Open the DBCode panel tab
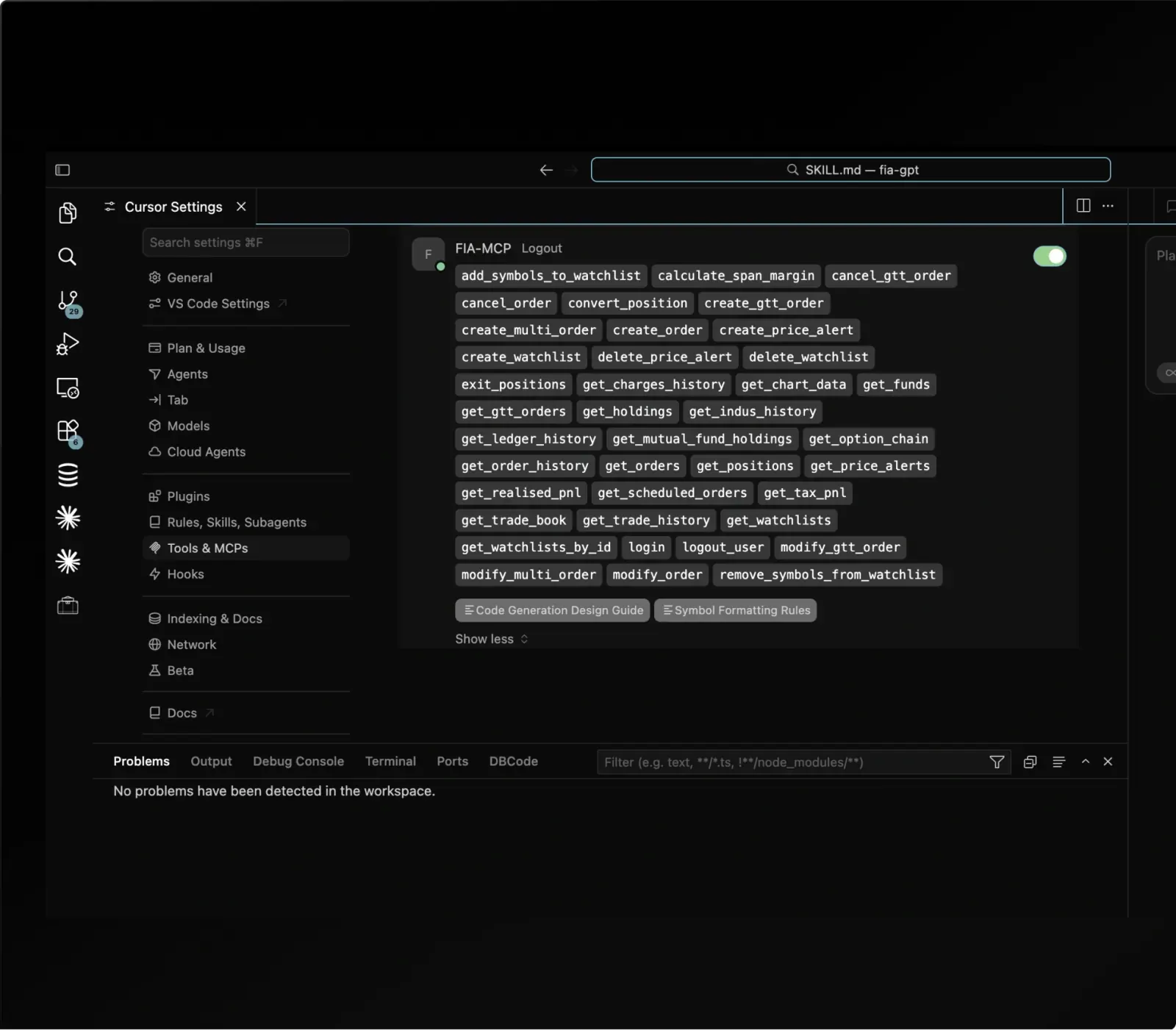The image size is (1176, 1030). pyautogui.click(x=514, y=762)
